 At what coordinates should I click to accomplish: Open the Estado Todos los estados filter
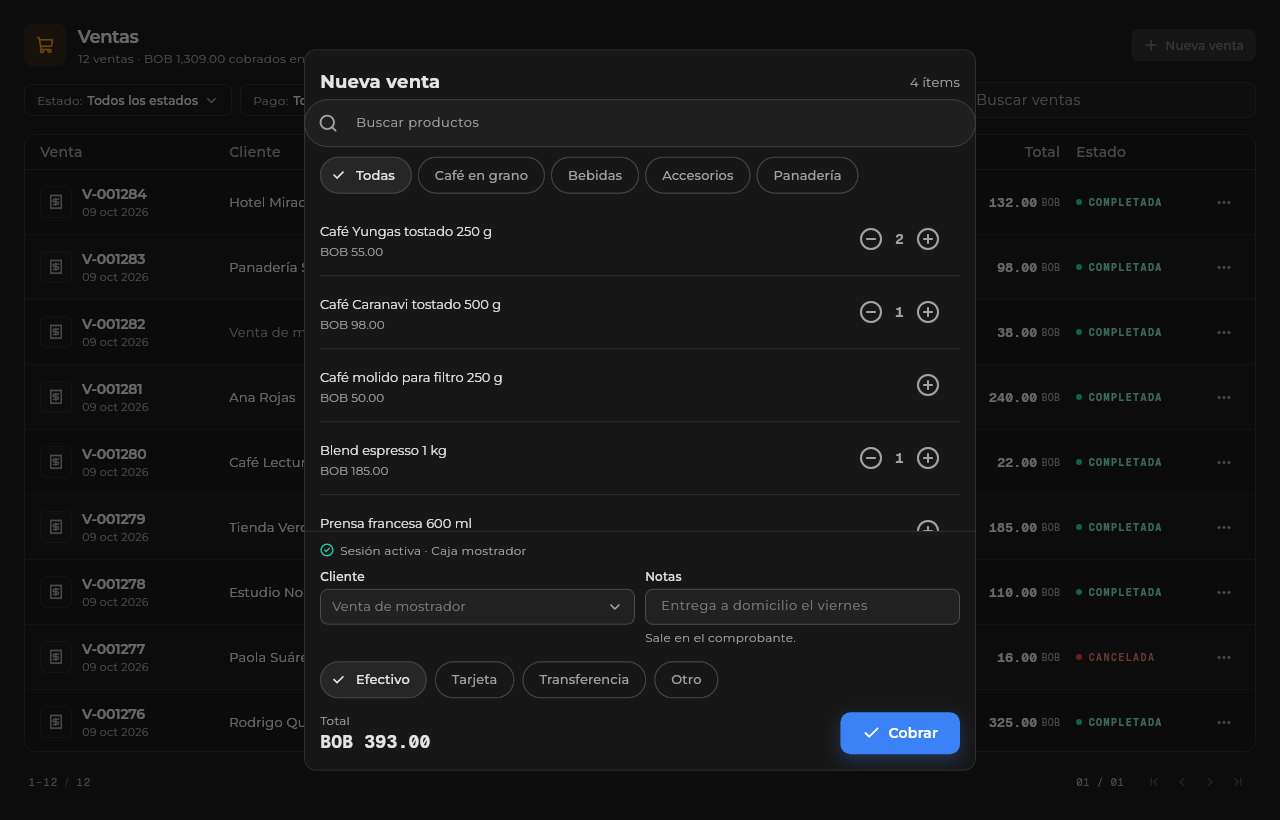(x=128, y=100)
